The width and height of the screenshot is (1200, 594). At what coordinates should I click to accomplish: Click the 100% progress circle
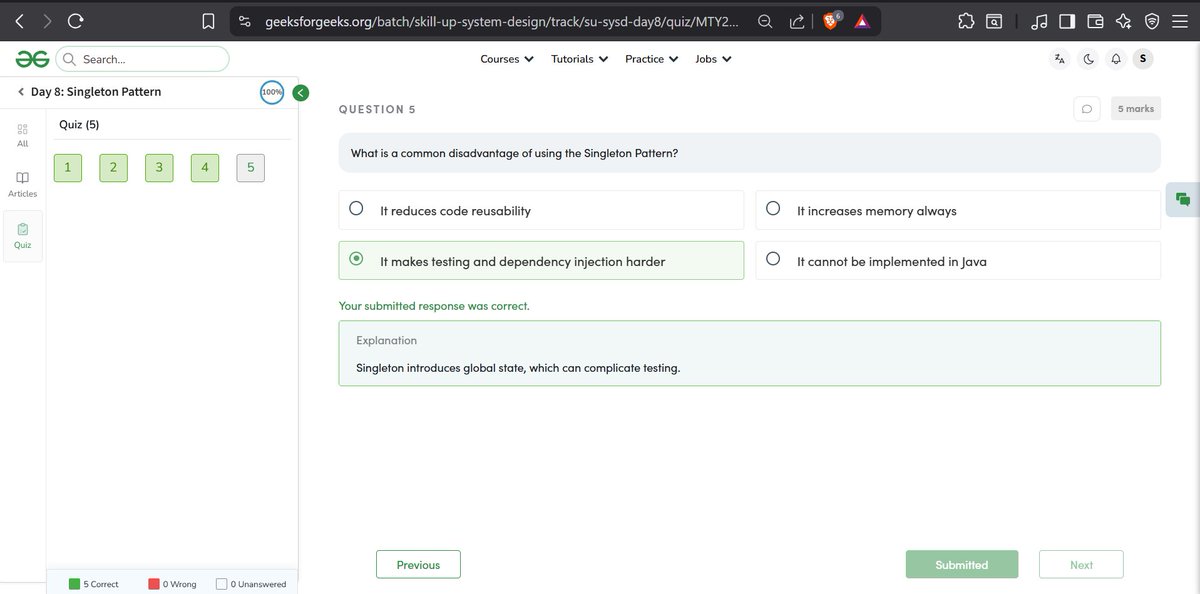(x=271, y=92)
